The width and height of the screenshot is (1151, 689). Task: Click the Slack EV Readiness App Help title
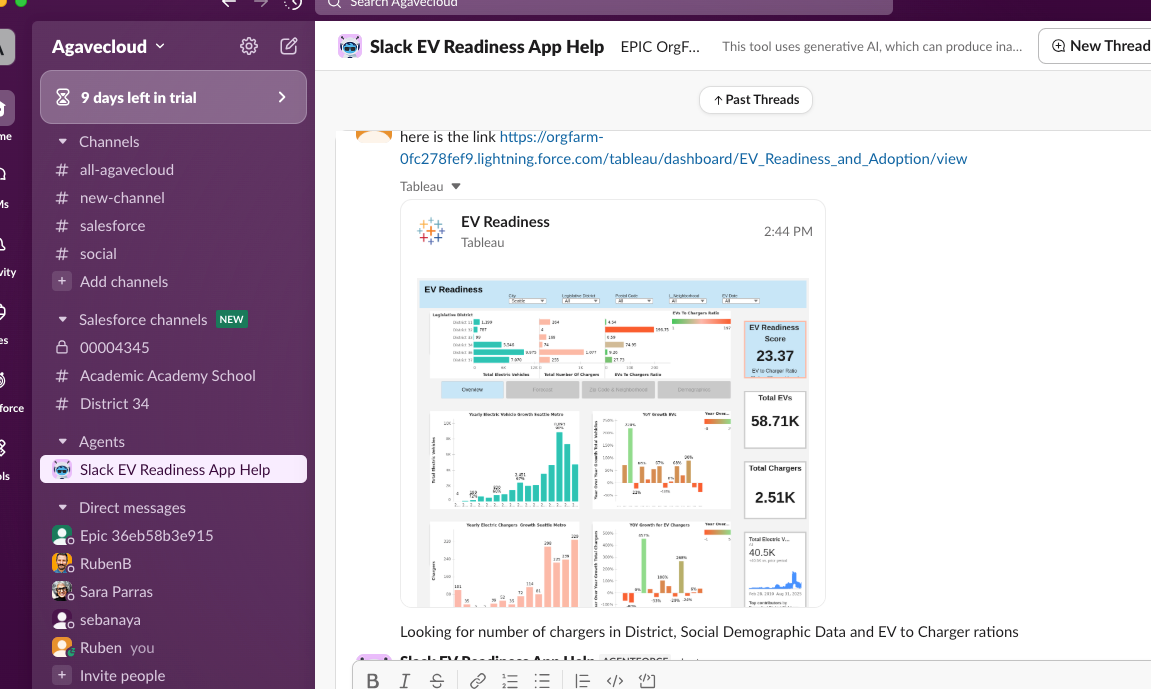(x=487, y=46)
